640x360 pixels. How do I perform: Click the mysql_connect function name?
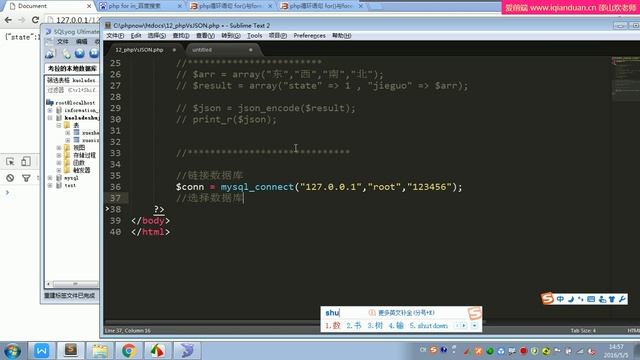click(x=257, y=187)
